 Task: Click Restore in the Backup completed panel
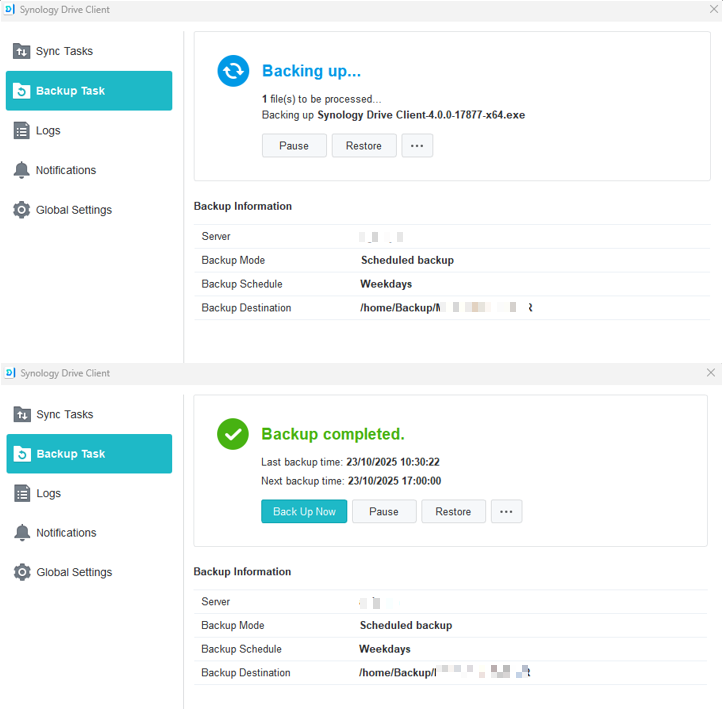click(x=453, y=512)
